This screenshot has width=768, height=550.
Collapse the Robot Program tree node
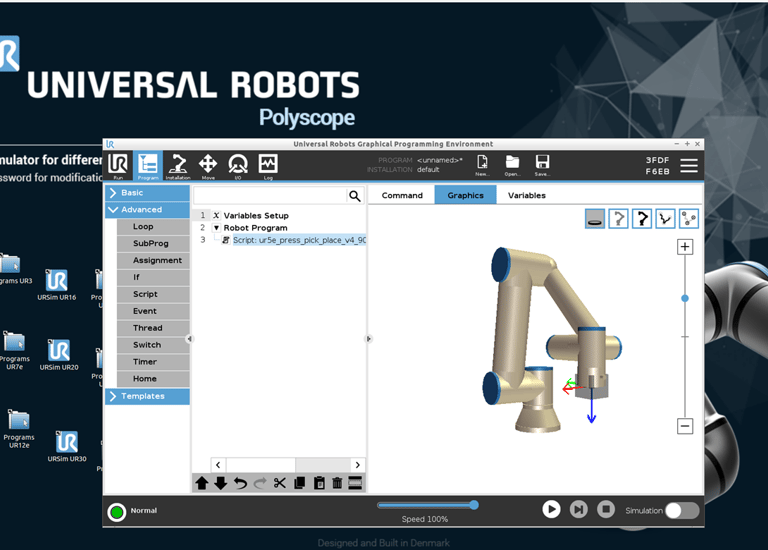point(216,228)
